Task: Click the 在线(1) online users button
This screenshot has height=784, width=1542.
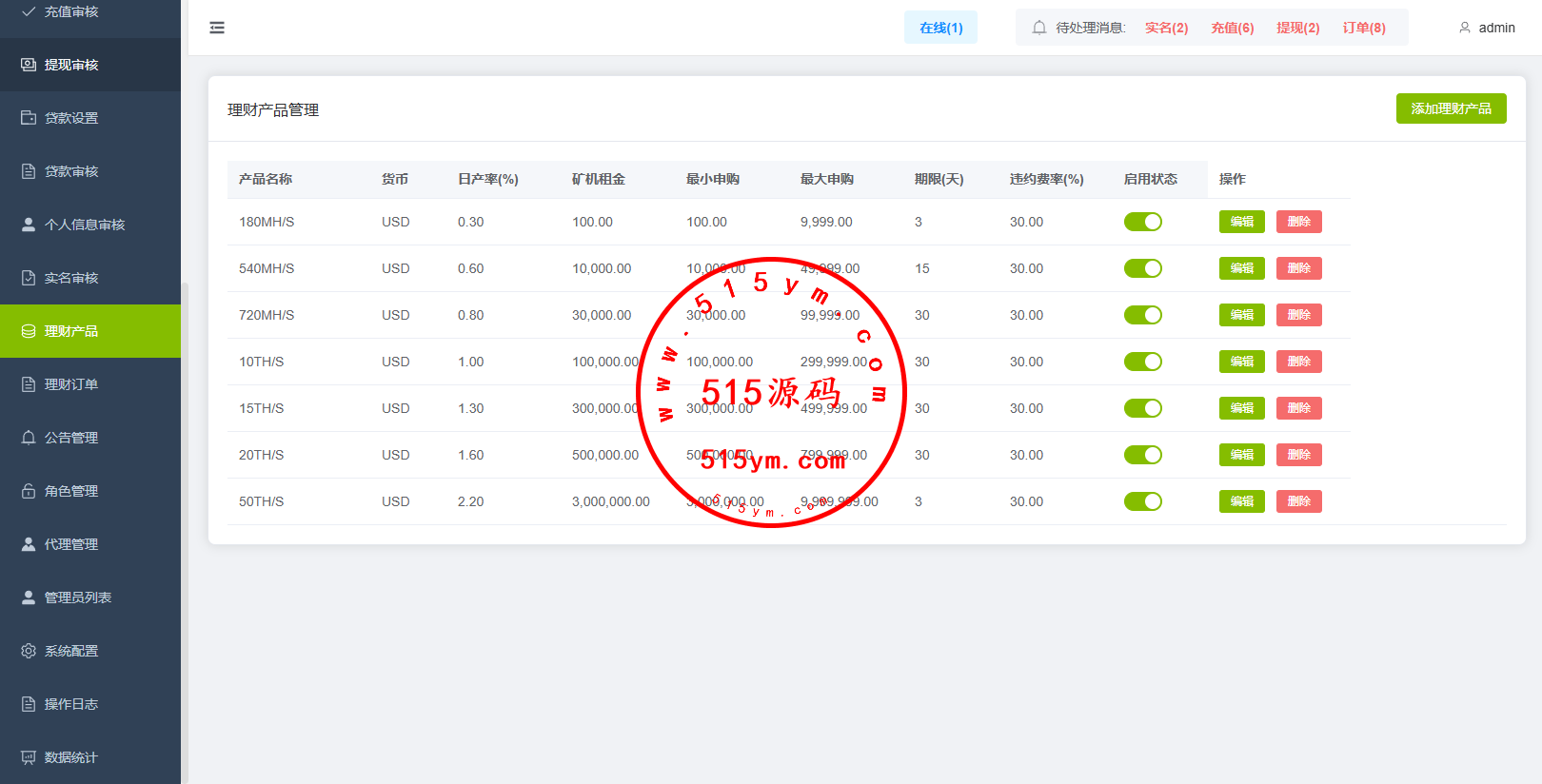Action: pos(940,28)
